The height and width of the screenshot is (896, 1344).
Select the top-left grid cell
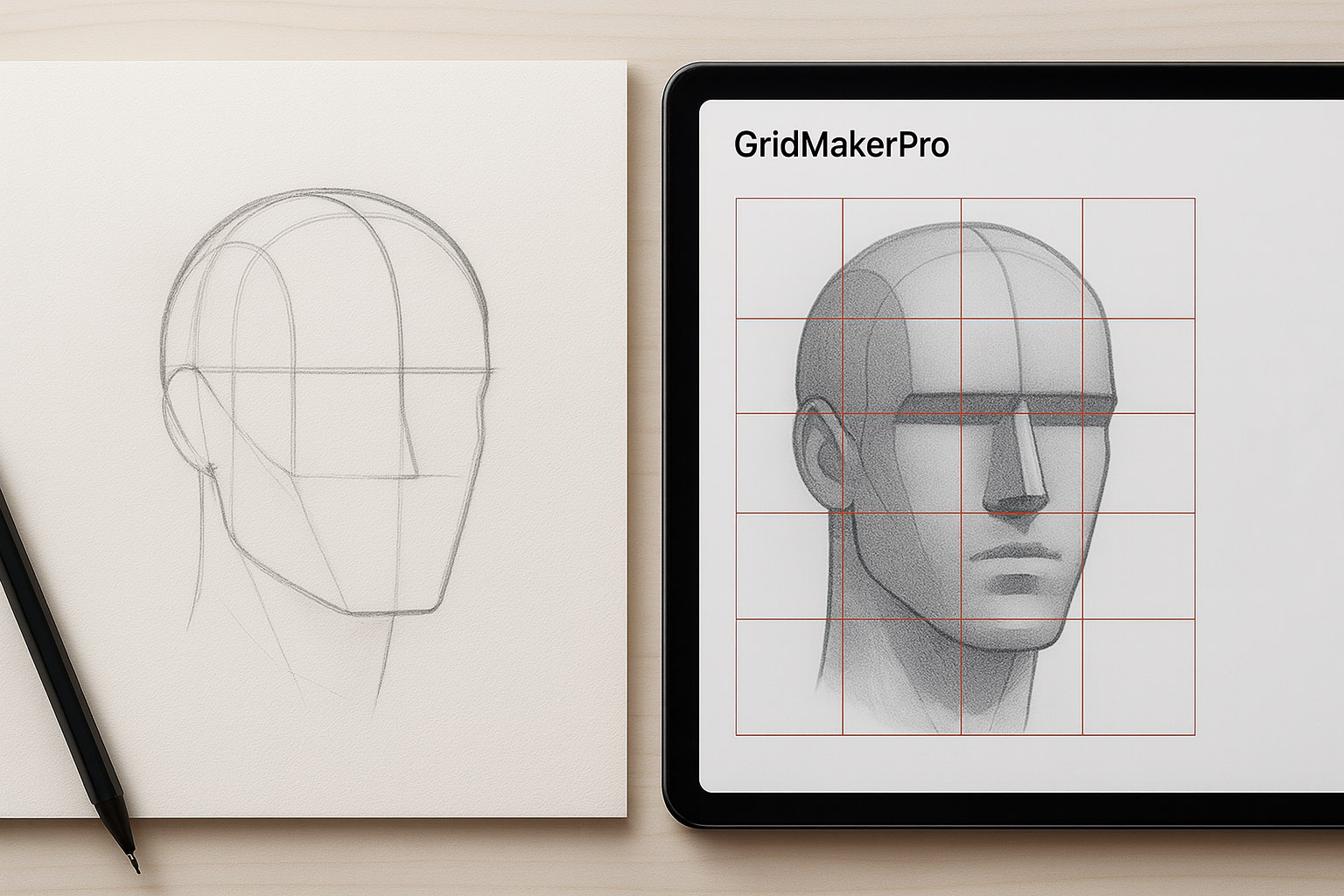tap(789, 259)
